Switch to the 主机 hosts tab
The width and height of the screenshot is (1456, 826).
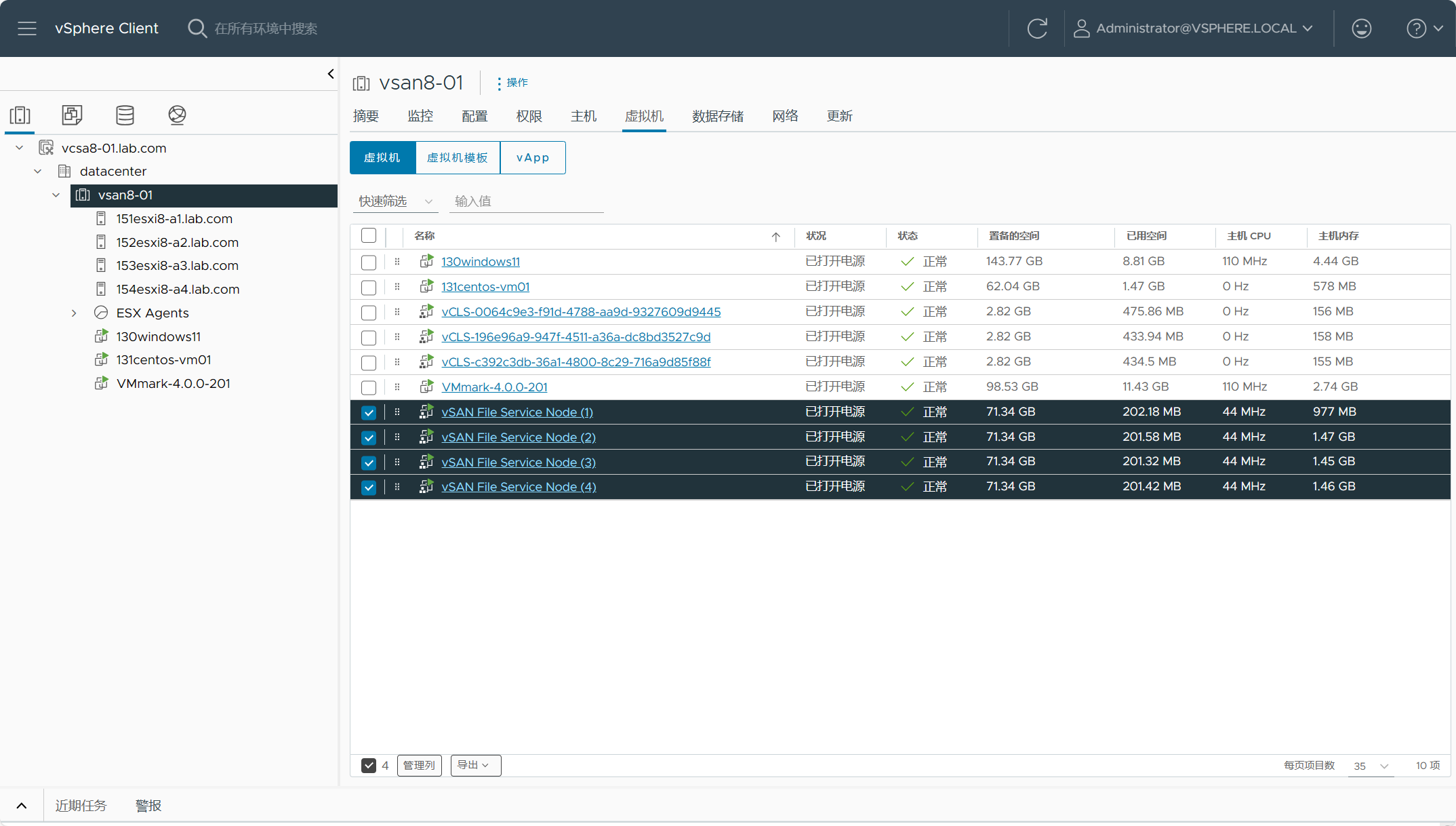[x=584, y=116]
